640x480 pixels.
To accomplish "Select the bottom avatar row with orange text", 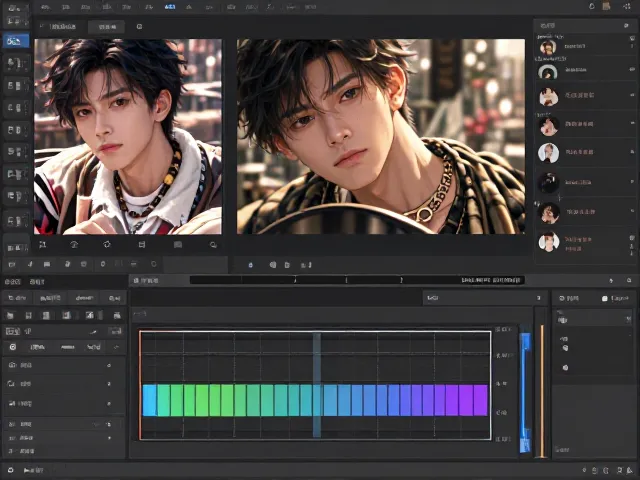I will (x=585, y=243).
